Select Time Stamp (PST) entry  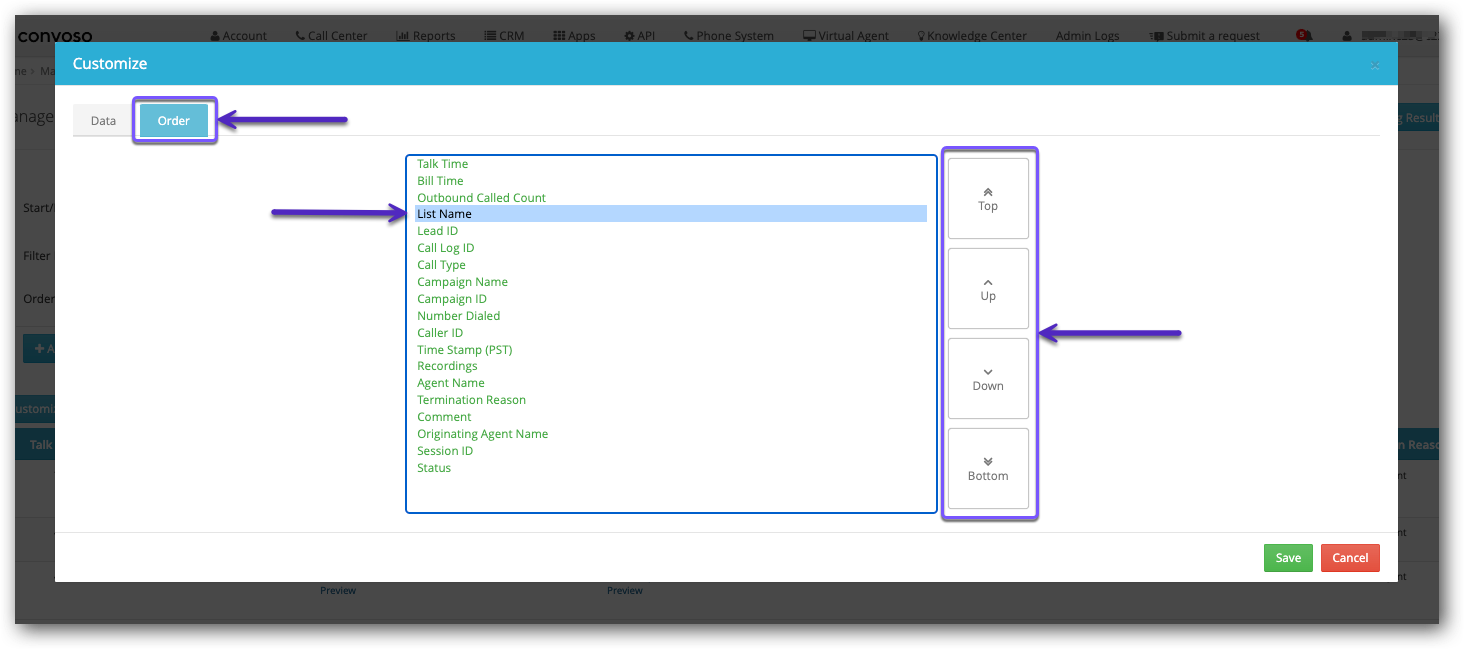[671, 350]
